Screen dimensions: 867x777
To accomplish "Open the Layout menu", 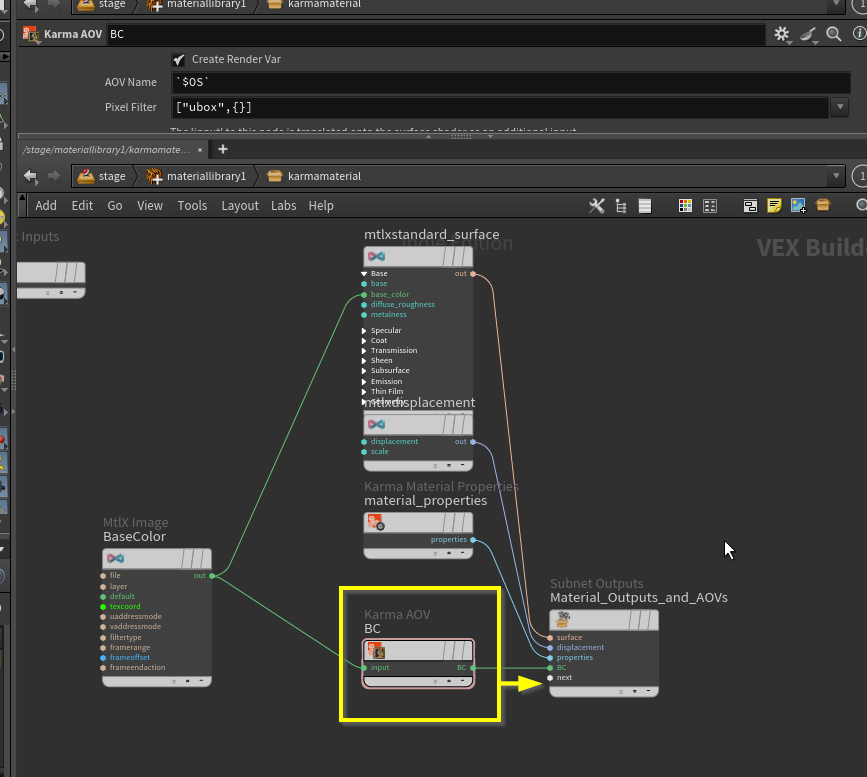I will click(240, 206).
